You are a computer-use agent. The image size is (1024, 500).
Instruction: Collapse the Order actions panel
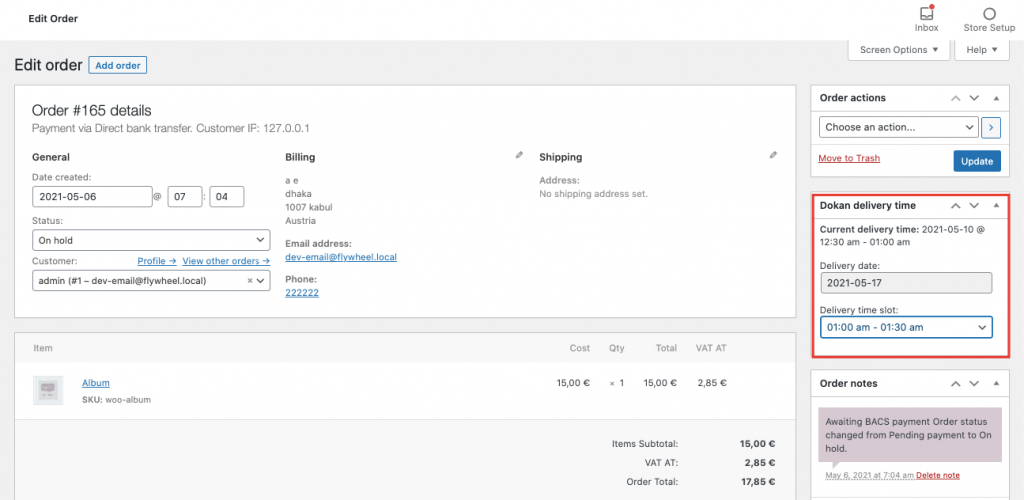pos(995,98)
